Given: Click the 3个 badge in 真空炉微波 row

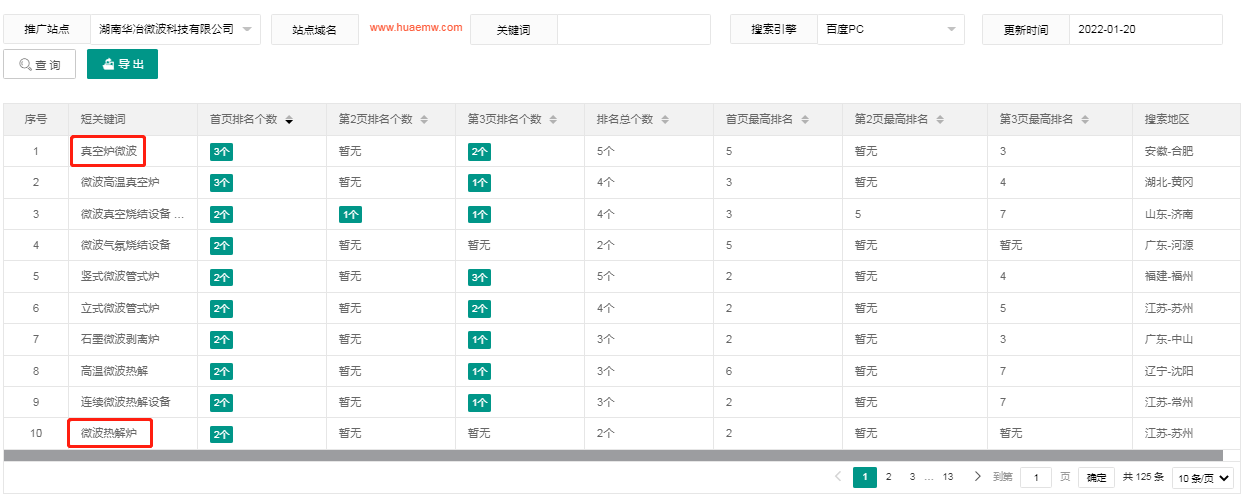Looking at the screenshot, I should [x=221, y=152].
